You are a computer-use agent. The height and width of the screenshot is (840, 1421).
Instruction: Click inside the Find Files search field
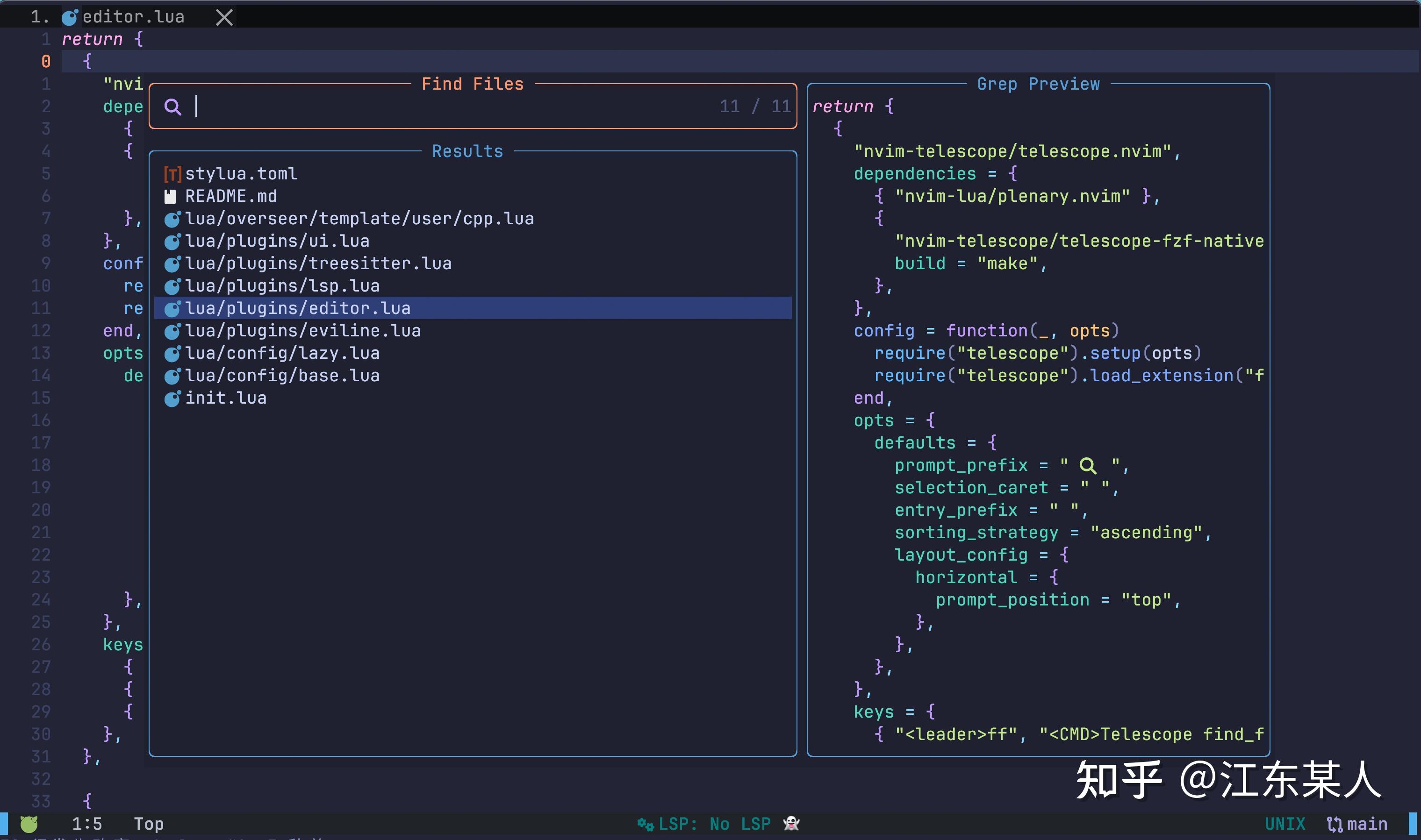pos(396,107)
